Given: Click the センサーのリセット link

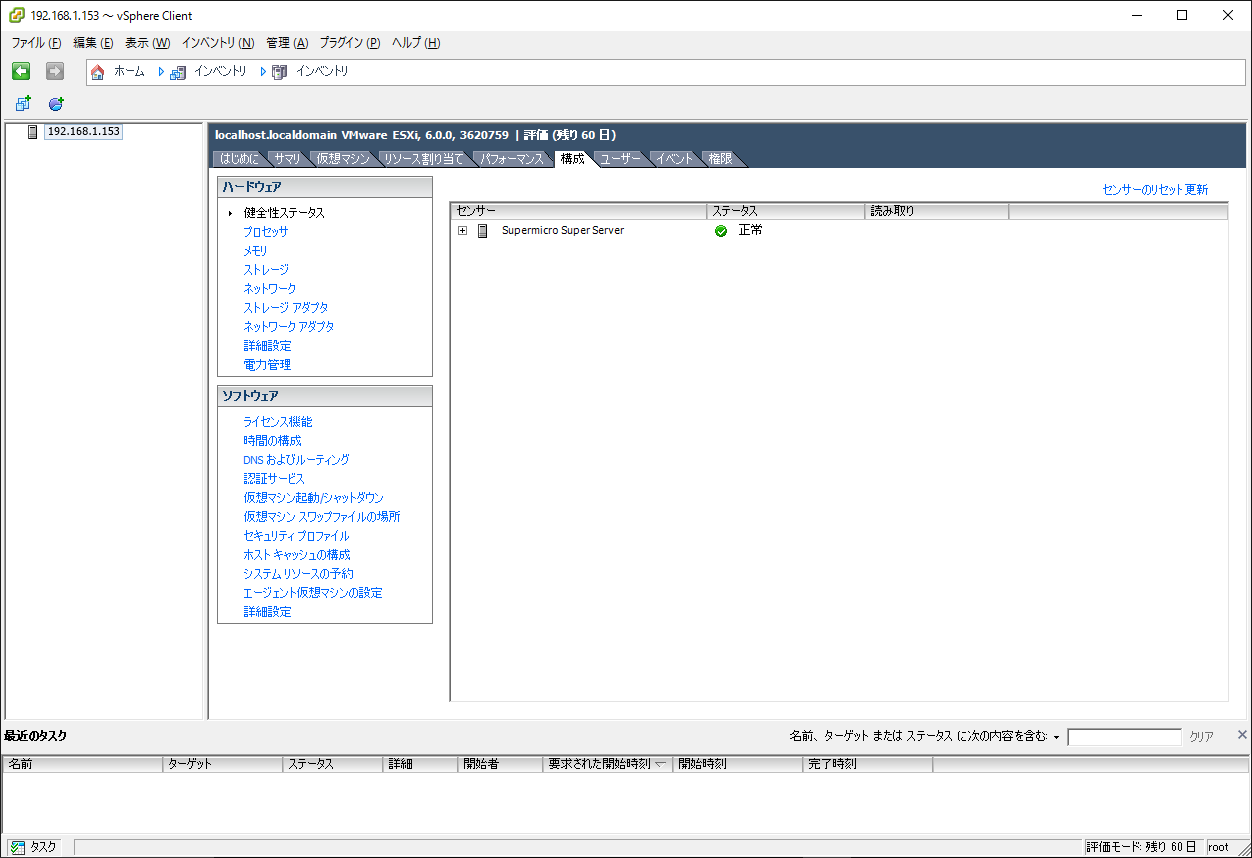Looking at the screenshot, I should (x=1142, y=190).
